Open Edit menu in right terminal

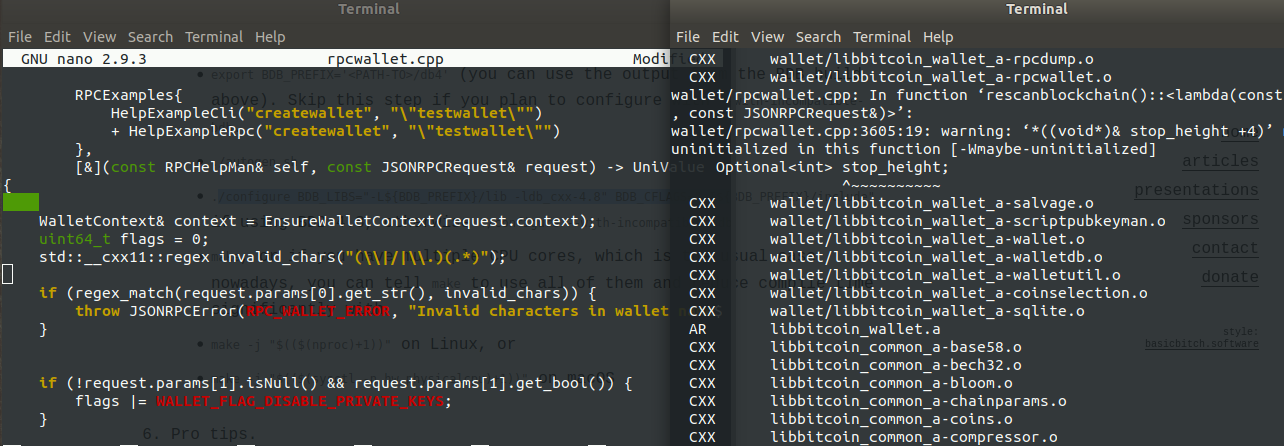725,37
